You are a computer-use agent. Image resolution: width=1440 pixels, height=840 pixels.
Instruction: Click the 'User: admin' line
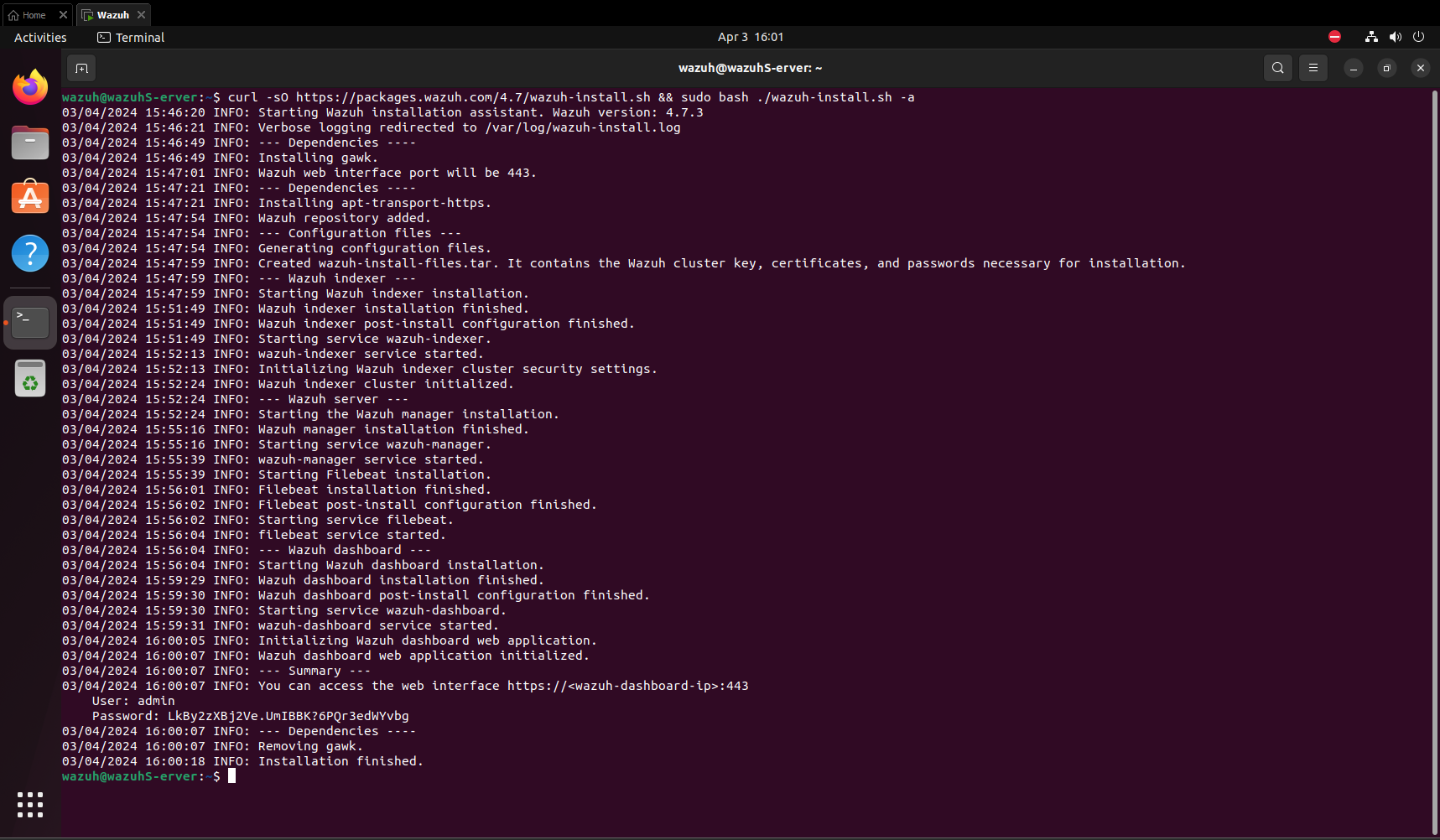pos(133,701)
